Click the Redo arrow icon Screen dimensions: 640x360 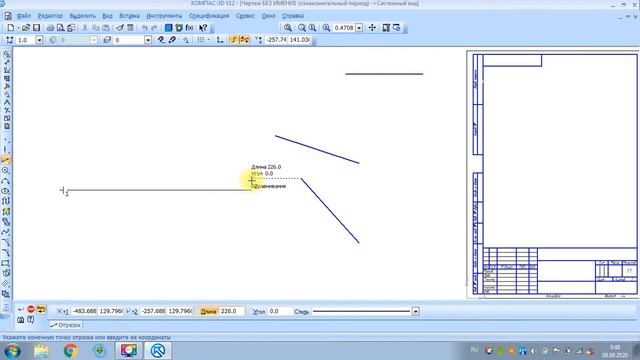(x=154, y=28)
